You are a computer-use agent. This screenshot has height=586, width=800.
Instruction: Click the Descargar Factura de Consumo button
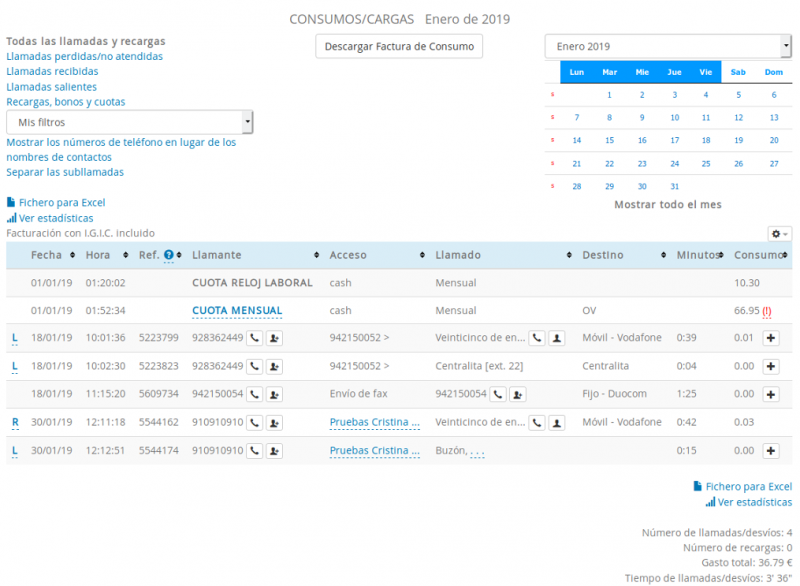click(399, 46)
